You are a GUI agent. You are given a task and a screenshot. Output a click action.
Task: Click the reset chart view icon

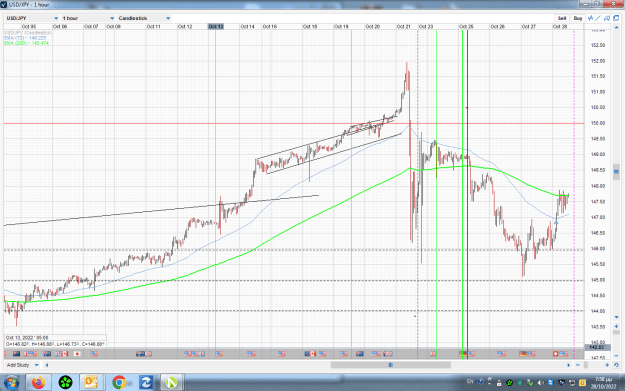pos(616,365)
